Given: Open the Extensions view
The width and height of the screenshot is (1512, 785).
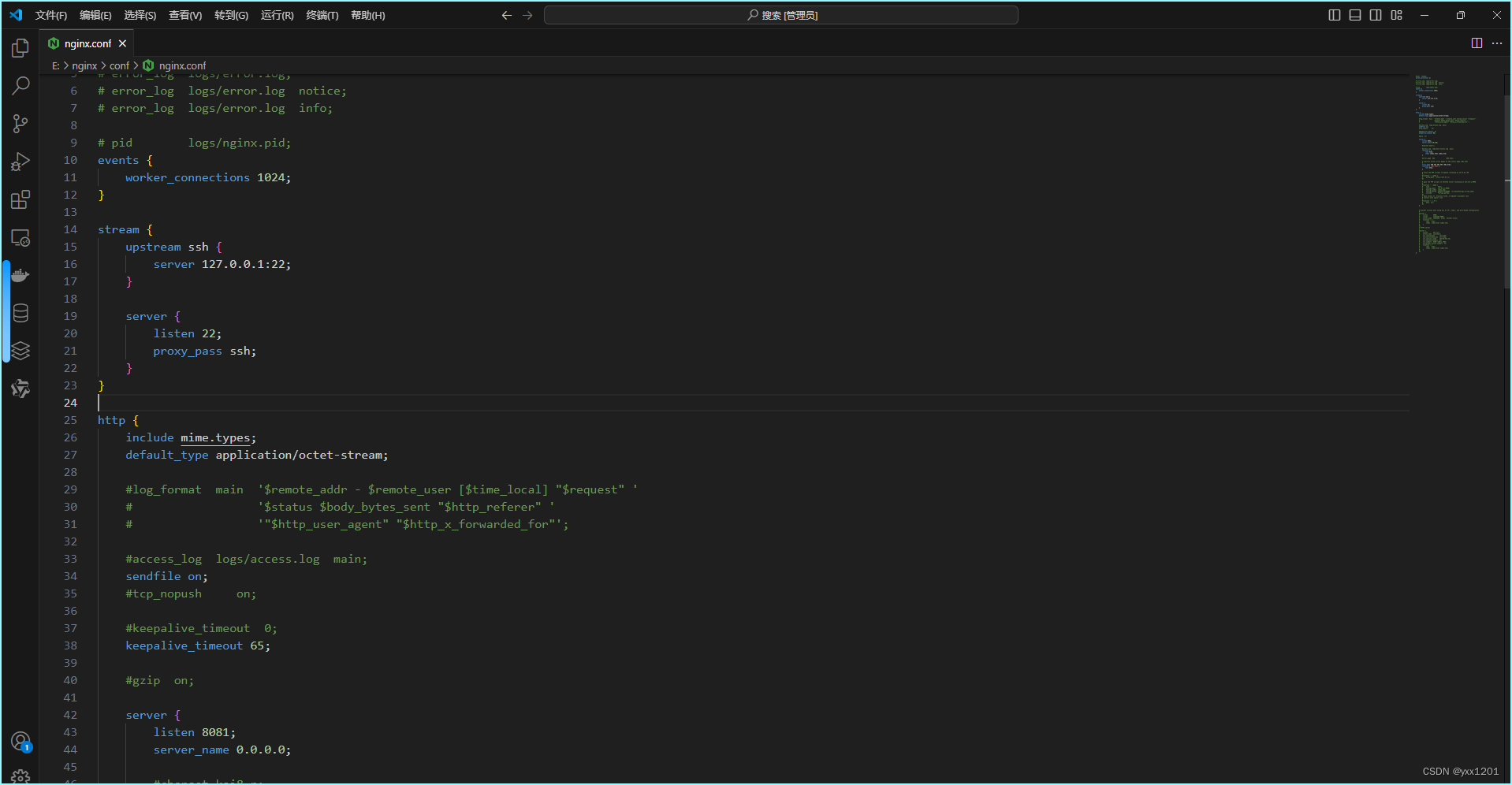Looking at the screenshot, I should coord(20,199).
